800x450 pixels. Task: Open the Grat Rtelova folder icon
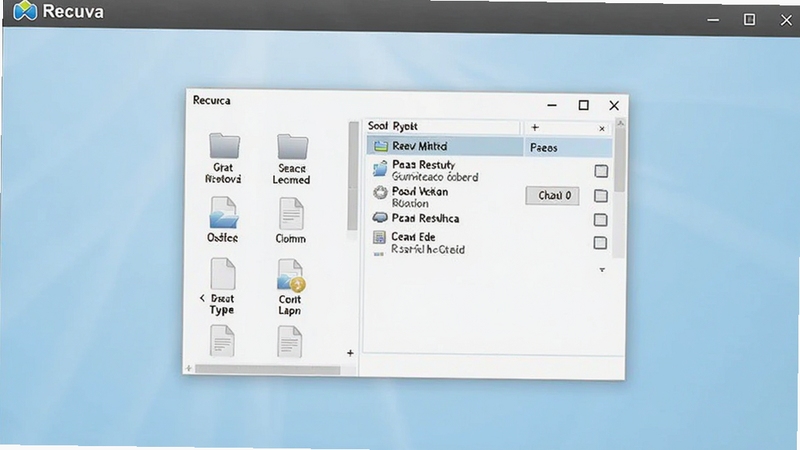224,145
